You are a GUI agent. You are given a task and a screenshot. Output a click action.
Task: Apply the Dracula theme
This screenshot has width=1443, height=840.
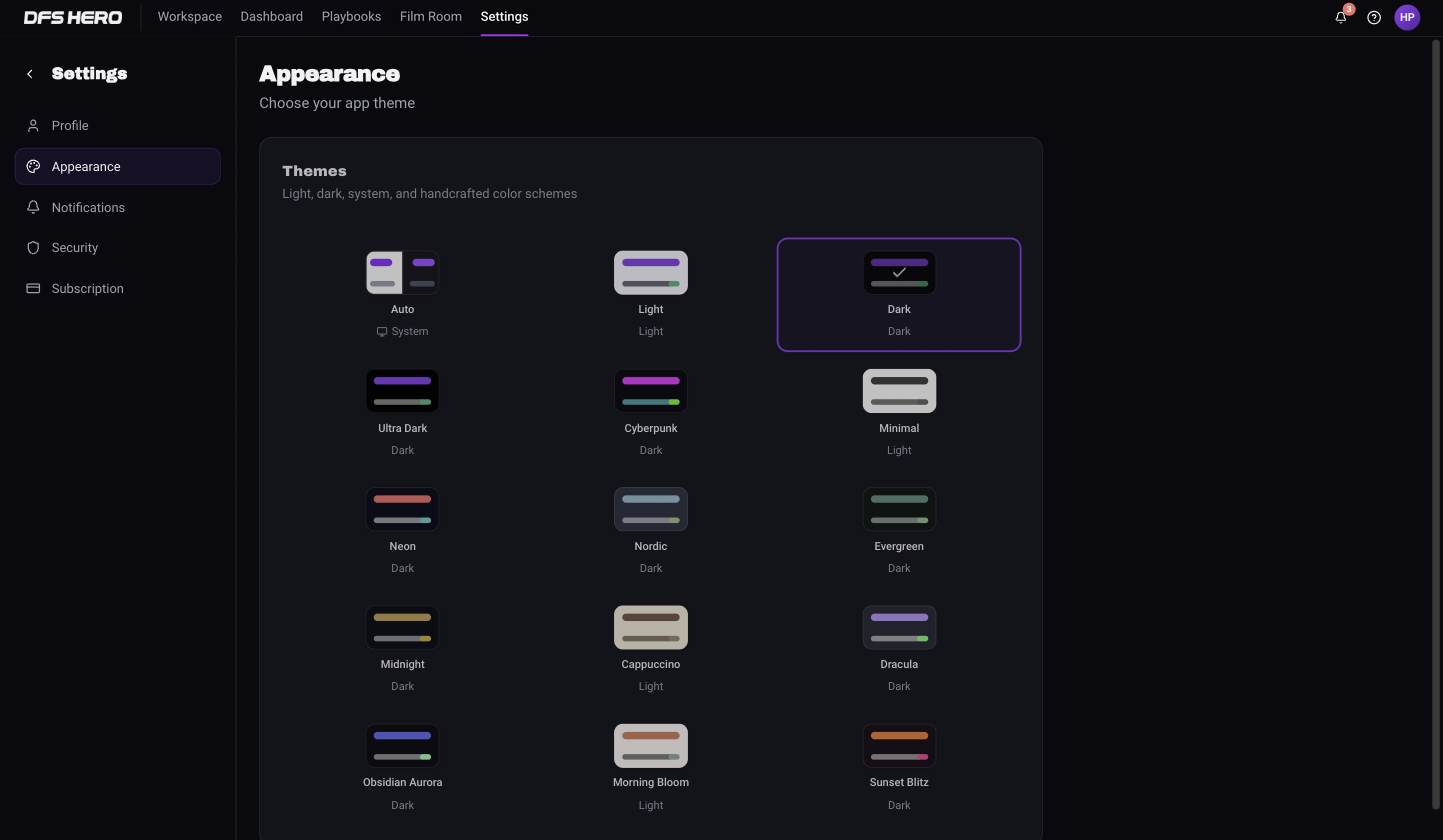[899, 649]
